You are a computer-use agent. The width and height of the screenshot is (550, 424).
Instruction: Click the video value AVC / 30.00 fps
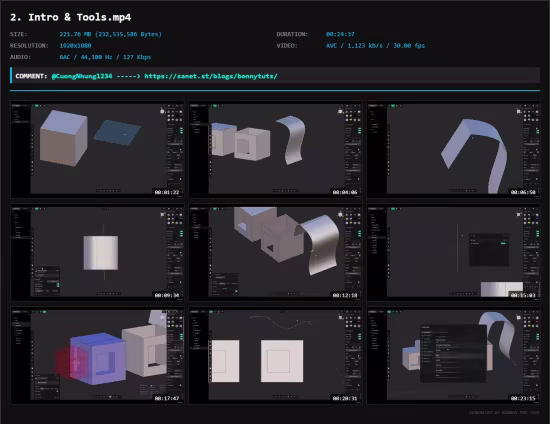tap(375, 46)
